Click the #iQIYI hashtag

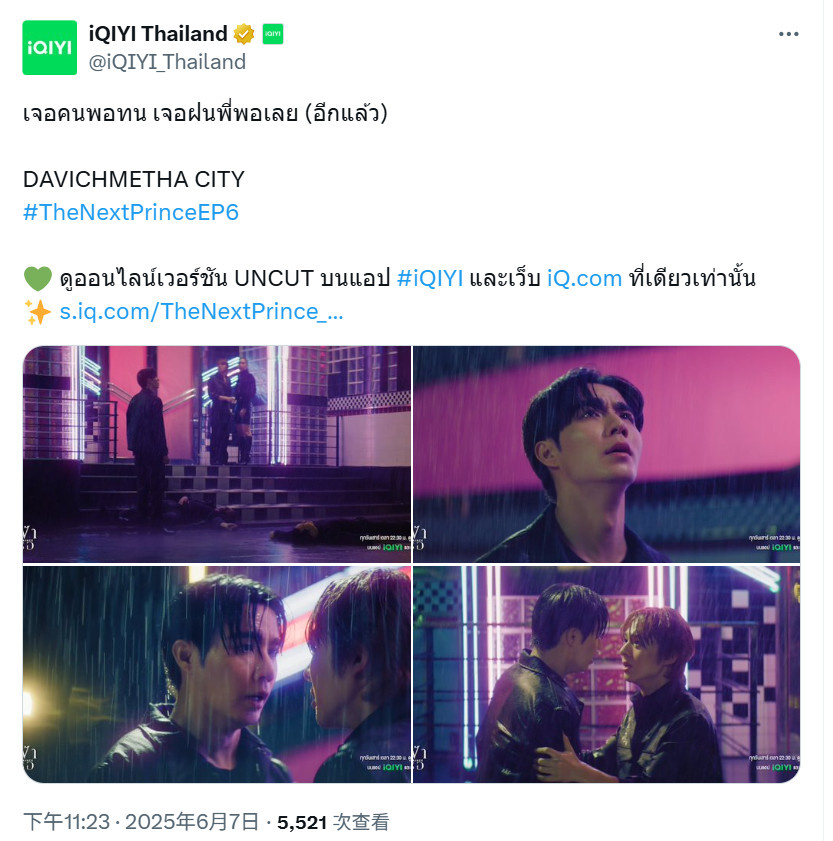430,279
